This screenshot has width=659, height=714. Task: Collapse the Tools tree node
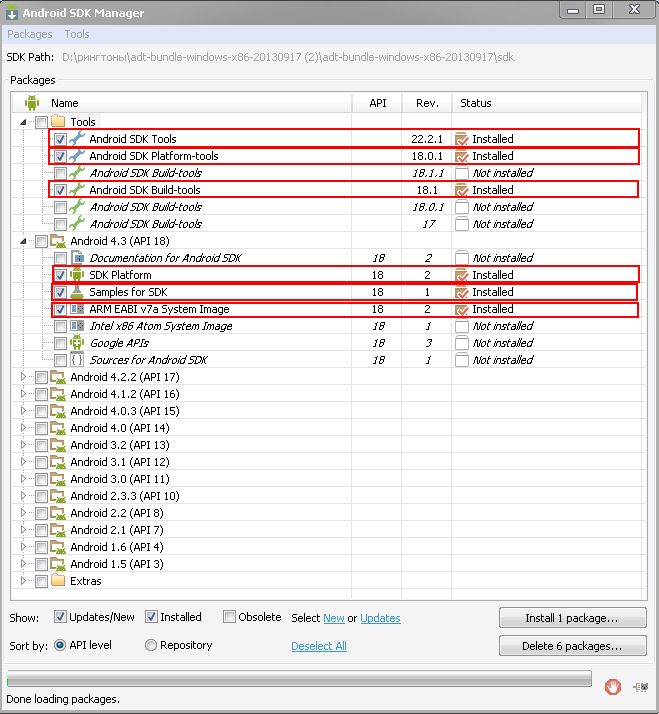23,122
